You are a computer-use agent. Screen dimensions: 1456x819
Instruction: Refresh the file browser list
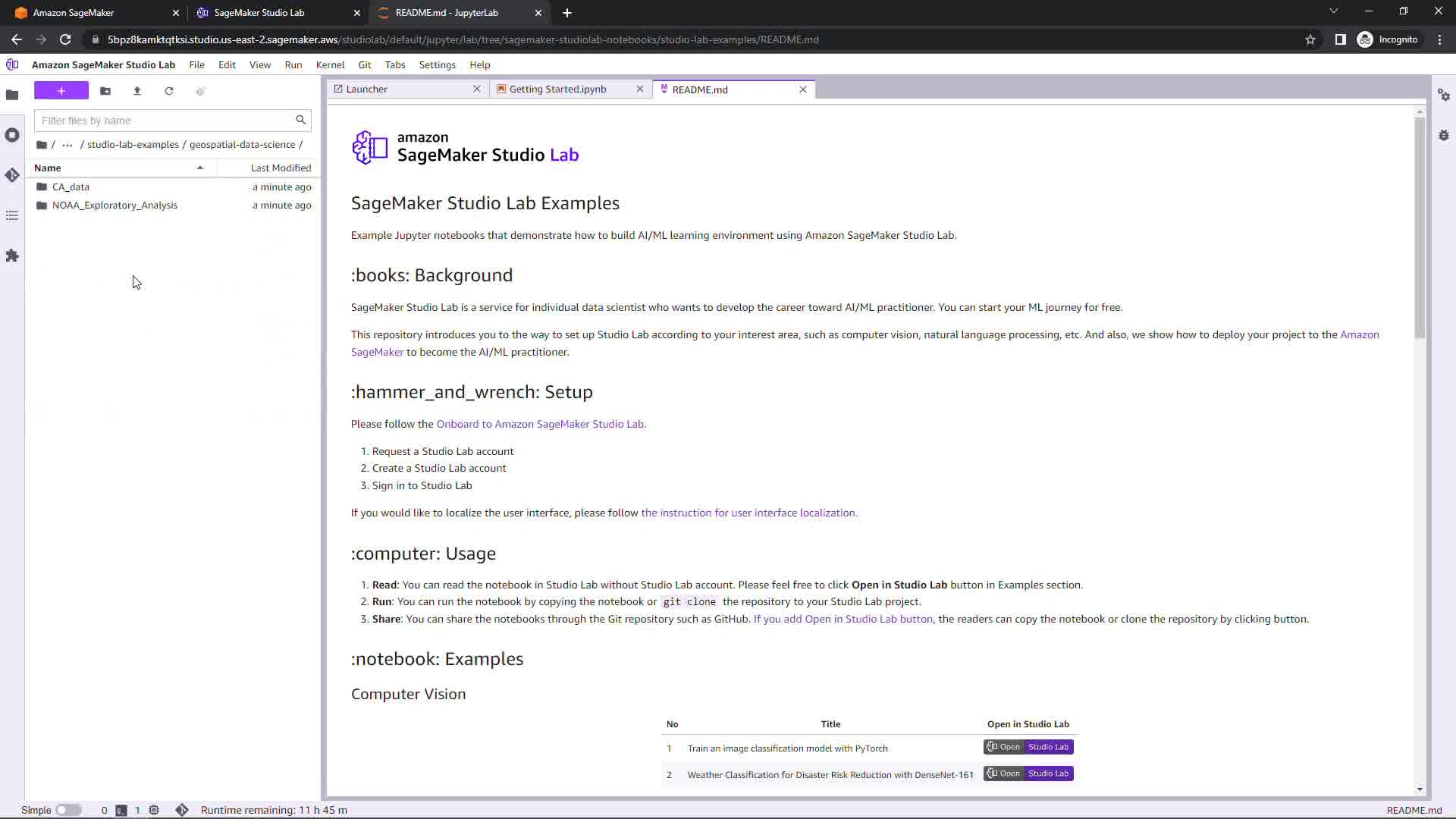coord(169,91)
